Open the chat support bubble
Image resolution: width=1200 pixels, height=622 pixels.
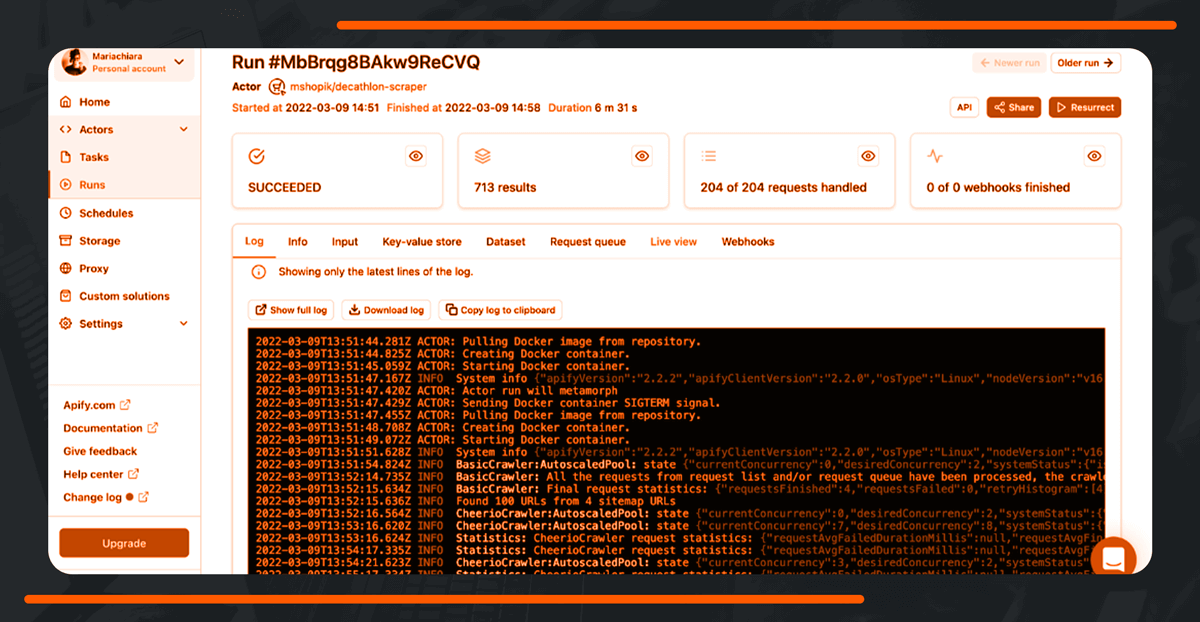coord(1113,559)
